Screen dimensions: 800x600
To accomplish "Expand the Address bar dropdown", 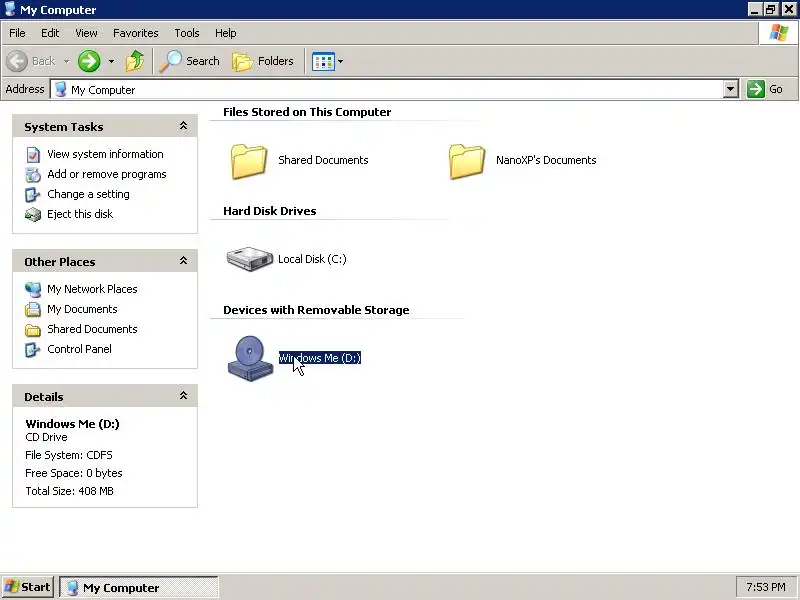I will tap(731, 89).
